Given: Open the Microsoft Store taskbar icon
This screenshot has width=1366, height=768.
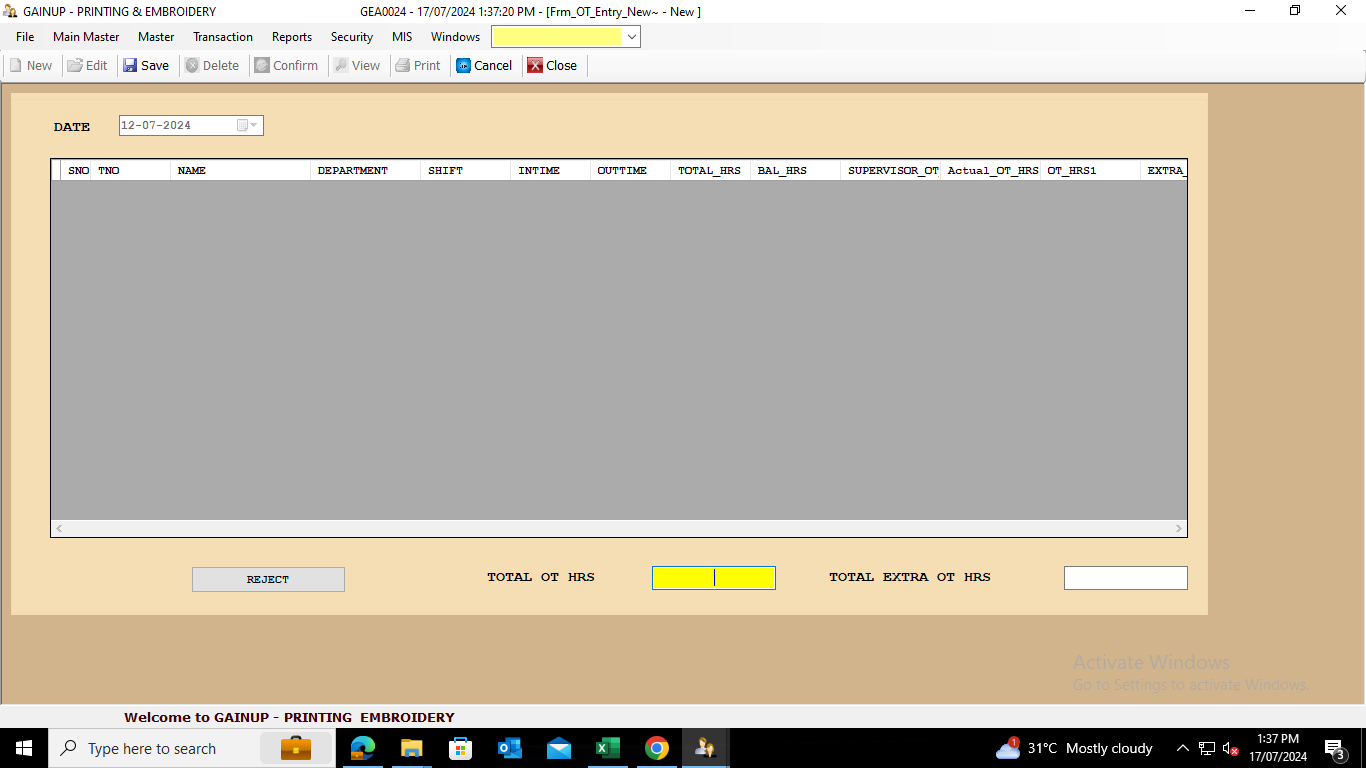Looking at the screenshot, I should tap(460, 748).
